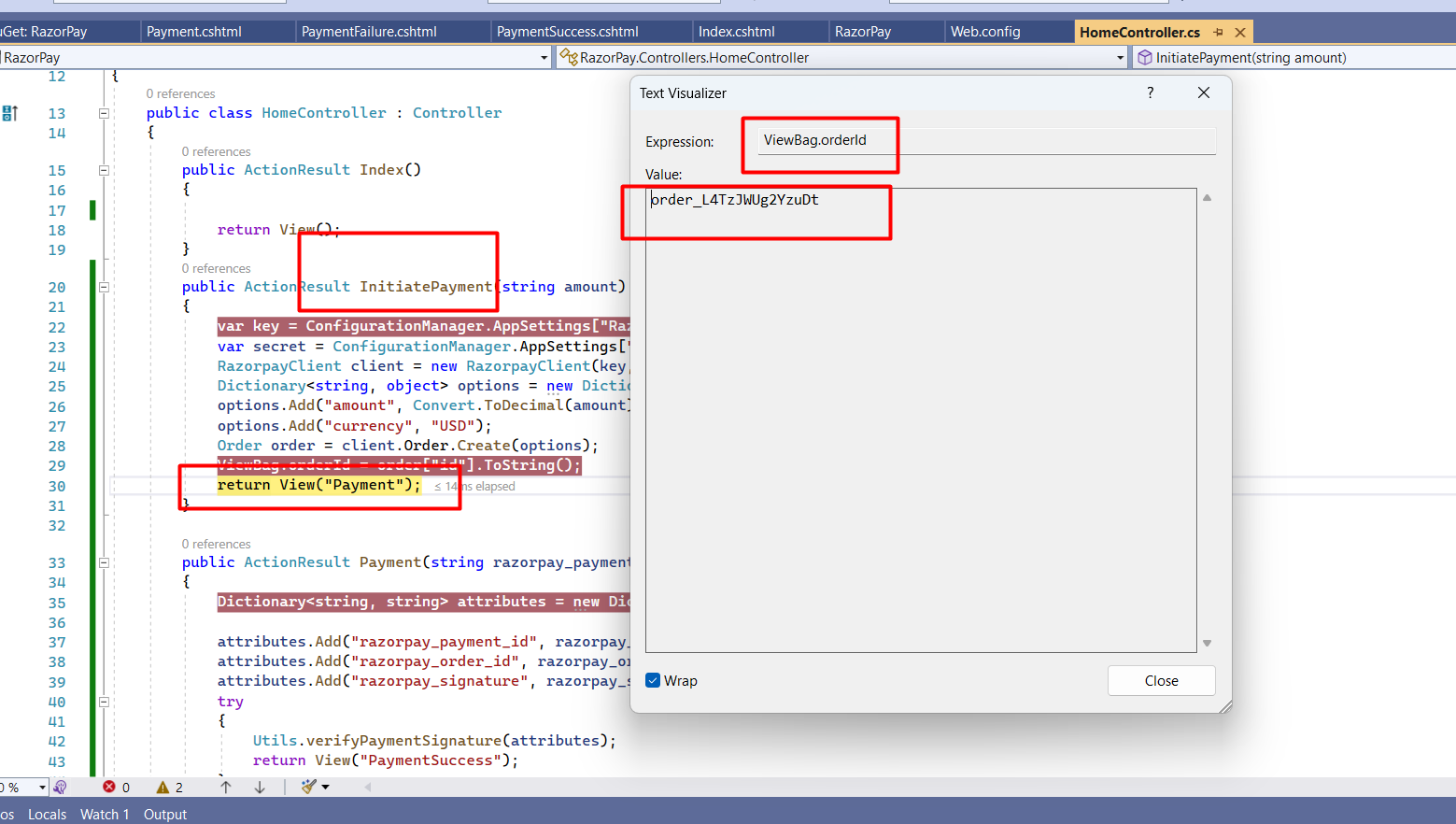
Task: Click the order_L4TzJWUg2YzuDt value text
Action: (734, 200)
